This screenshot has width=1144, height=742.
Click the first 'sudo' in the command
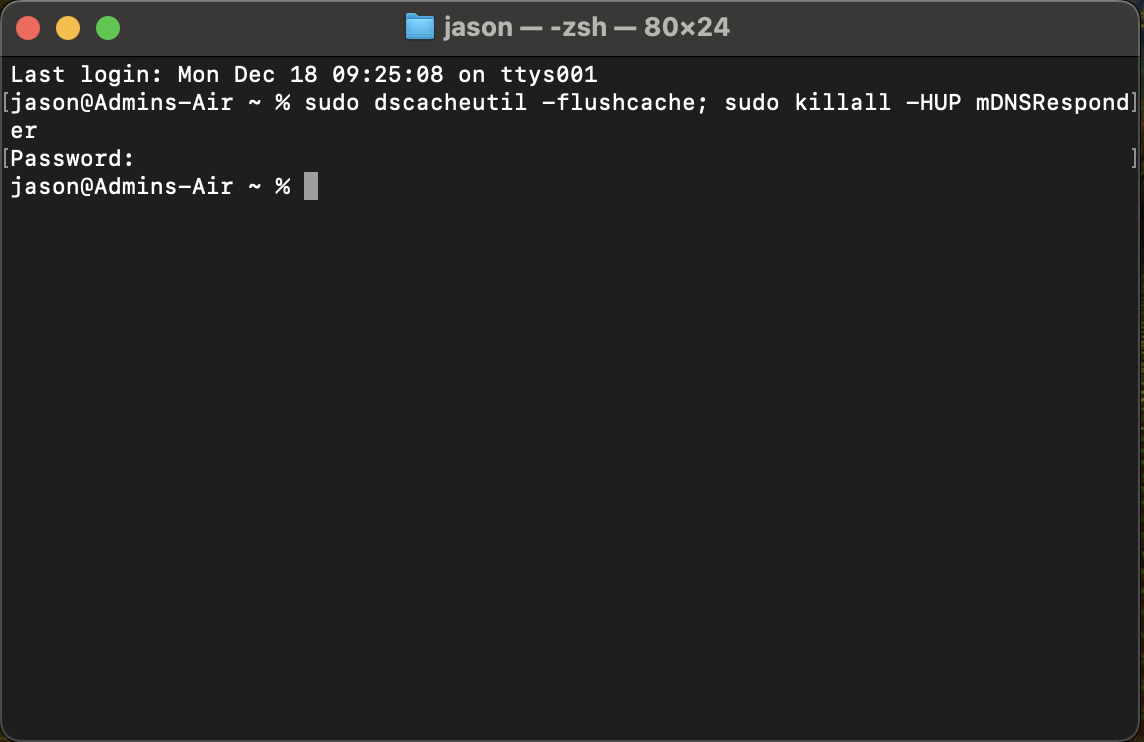pos(331,102)
